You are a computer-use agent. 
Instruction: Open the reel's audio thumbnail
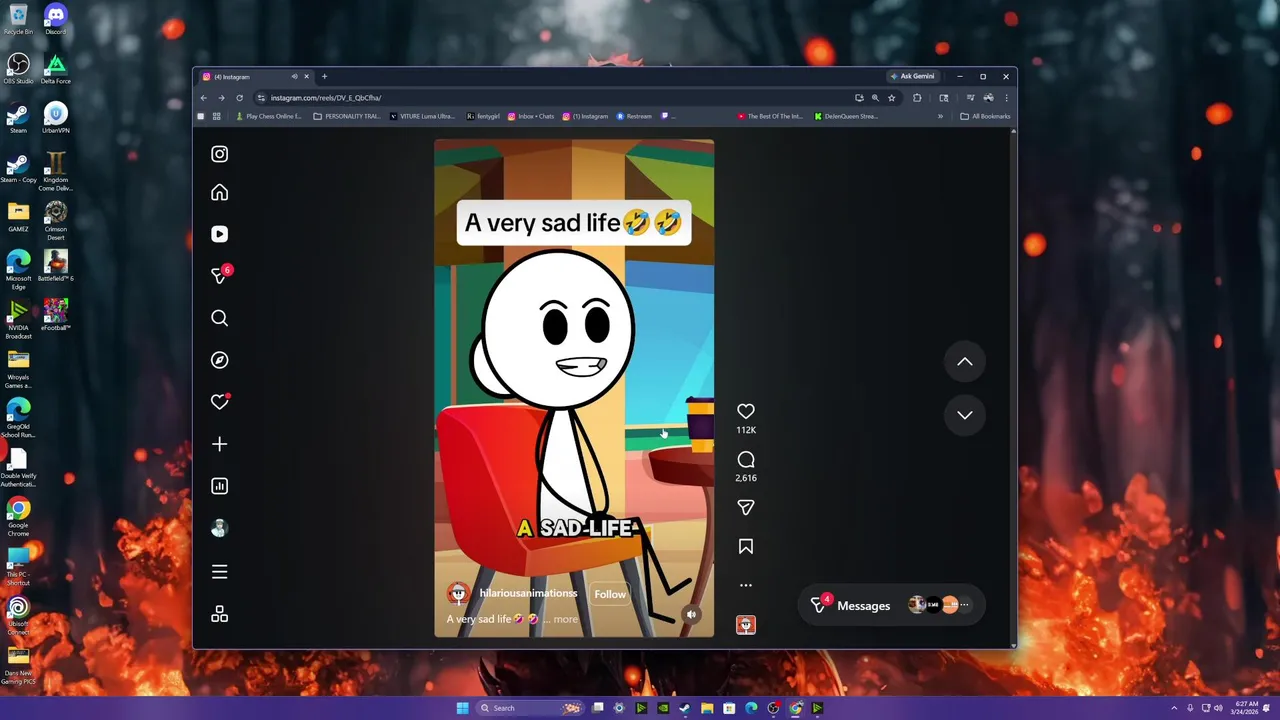(x=746, y=625)
